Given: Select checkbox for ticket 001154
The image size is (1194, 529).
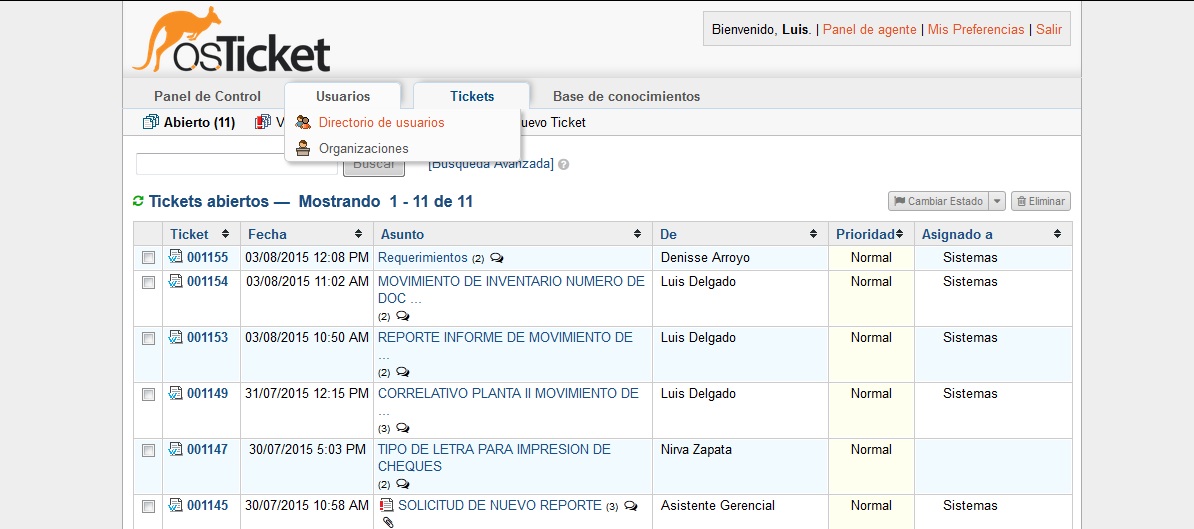Looking at the screenshot, I should click(x=148, y=282).
